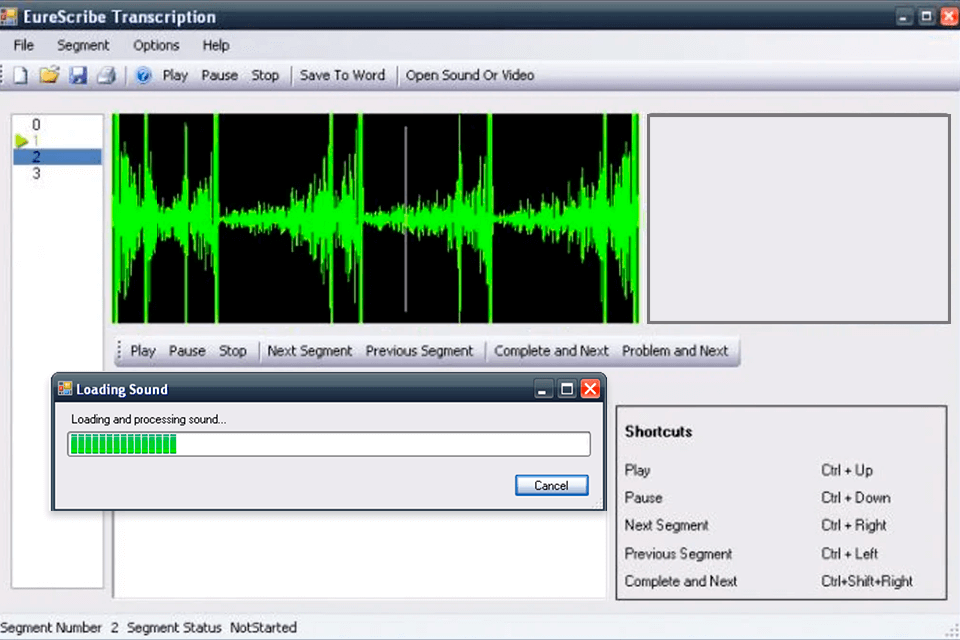Maximize the Loading Sound dialog
Image resolution: width=960 pixels, height=640 pixels.
567,389
